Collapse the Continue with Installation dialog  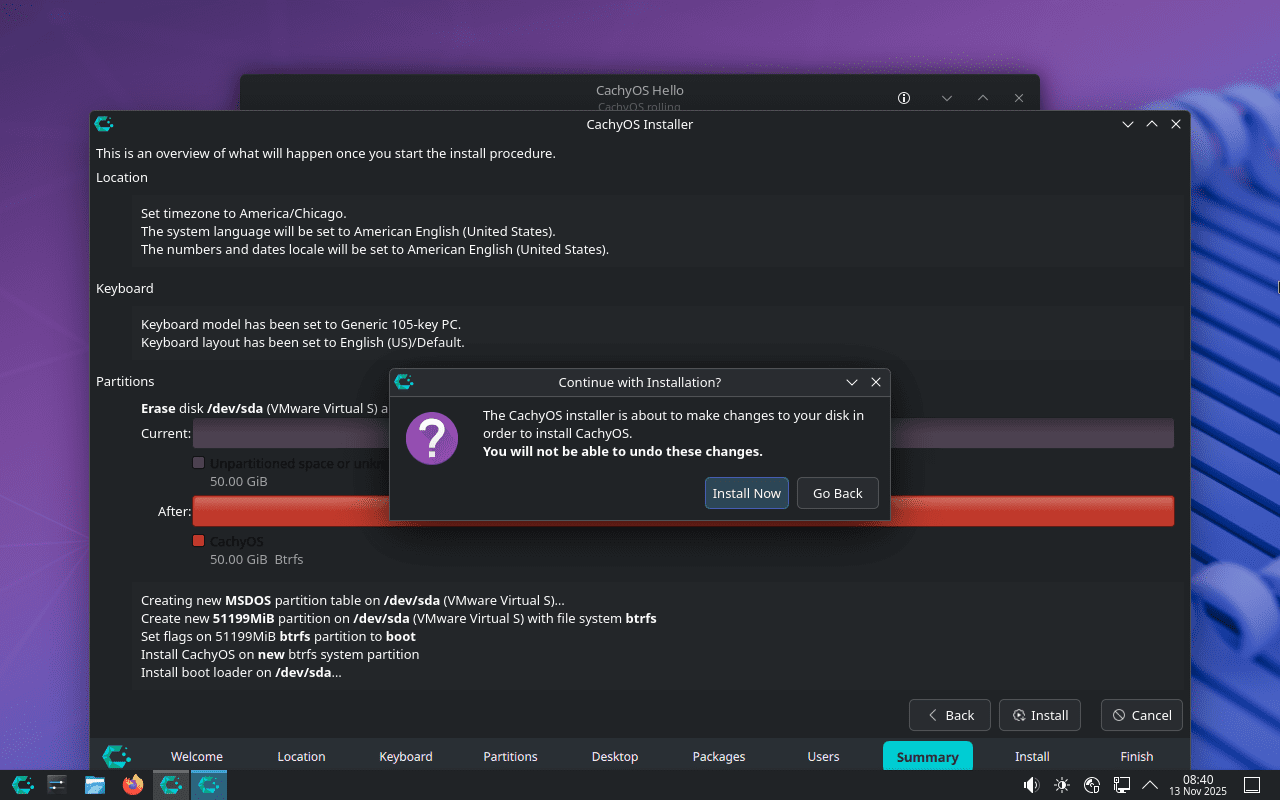coord(851,382)
